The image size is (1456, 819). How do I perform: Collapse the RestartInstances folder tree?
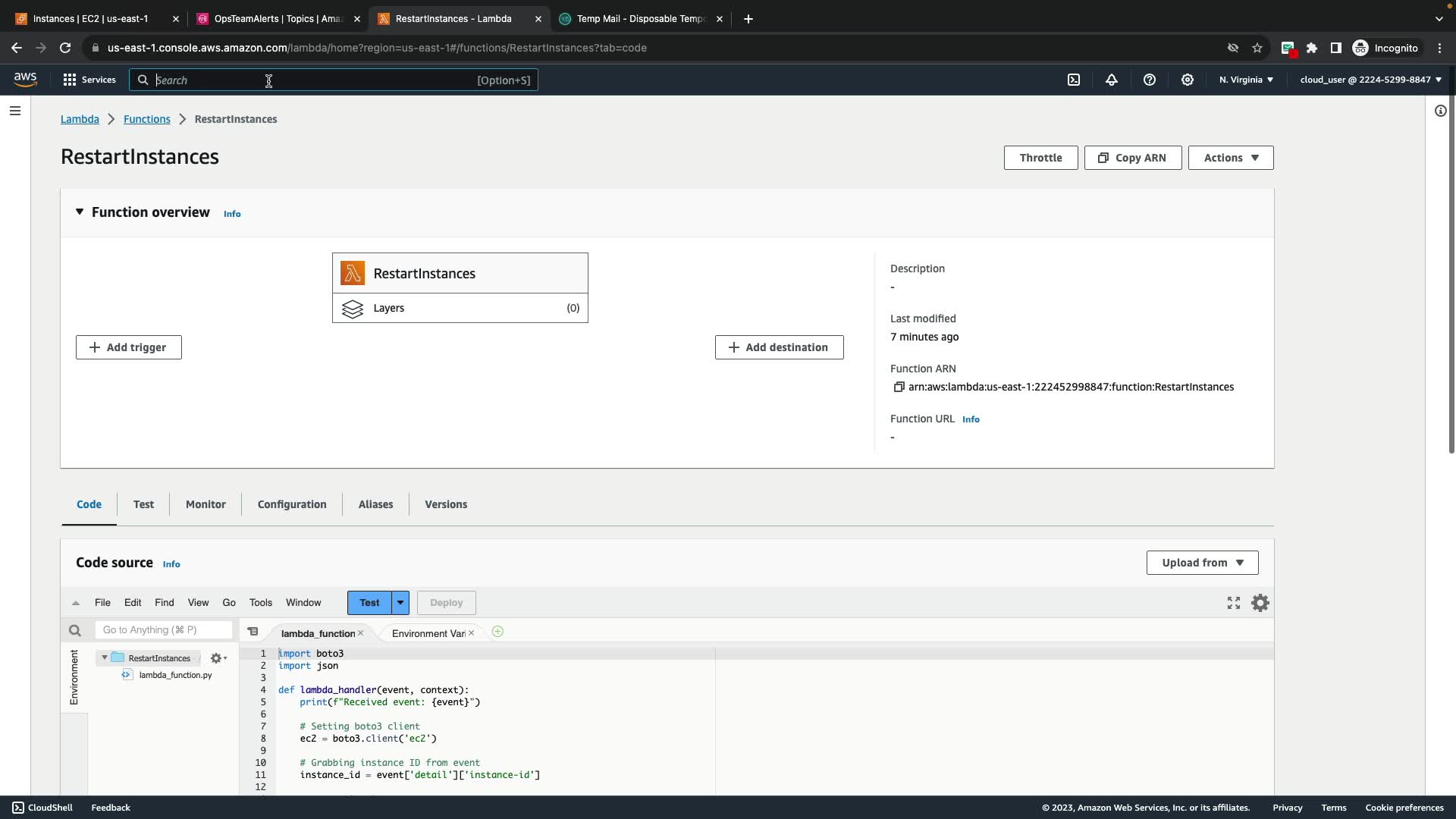click(x=105, y=658)
